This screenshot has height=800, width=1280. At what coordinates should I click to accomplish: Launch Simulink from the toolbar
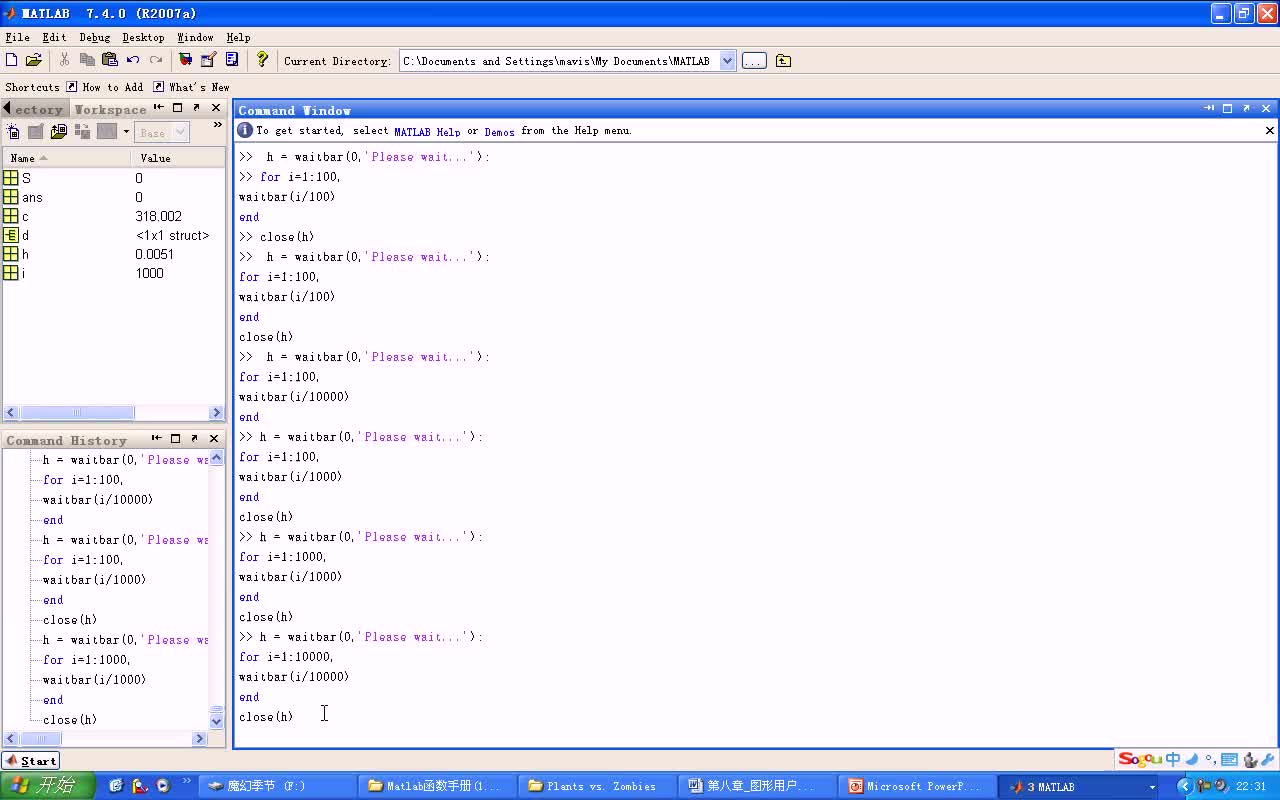coord(186,60)
